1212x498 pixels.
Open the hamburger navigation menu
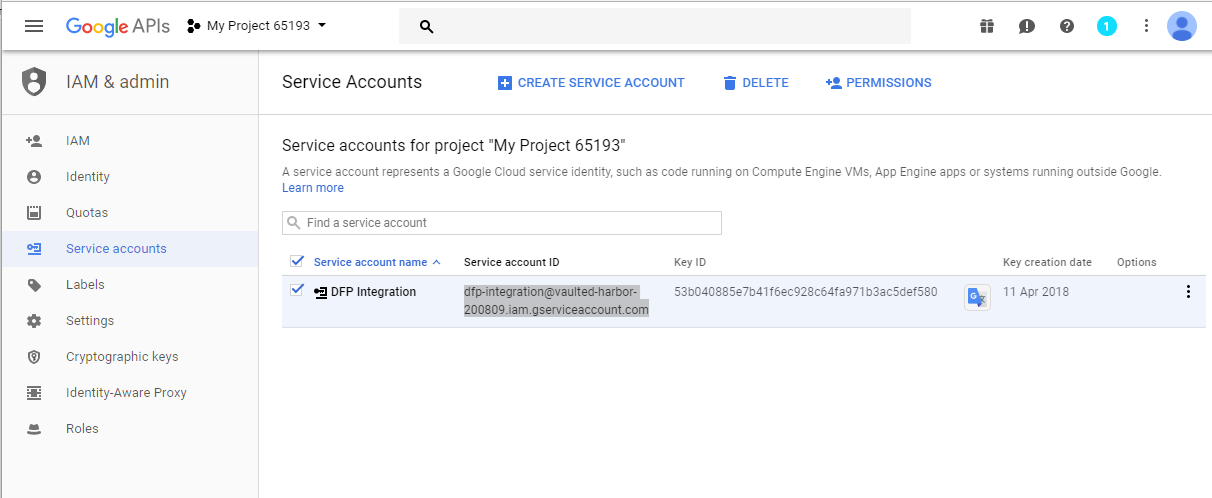[34, 26]
